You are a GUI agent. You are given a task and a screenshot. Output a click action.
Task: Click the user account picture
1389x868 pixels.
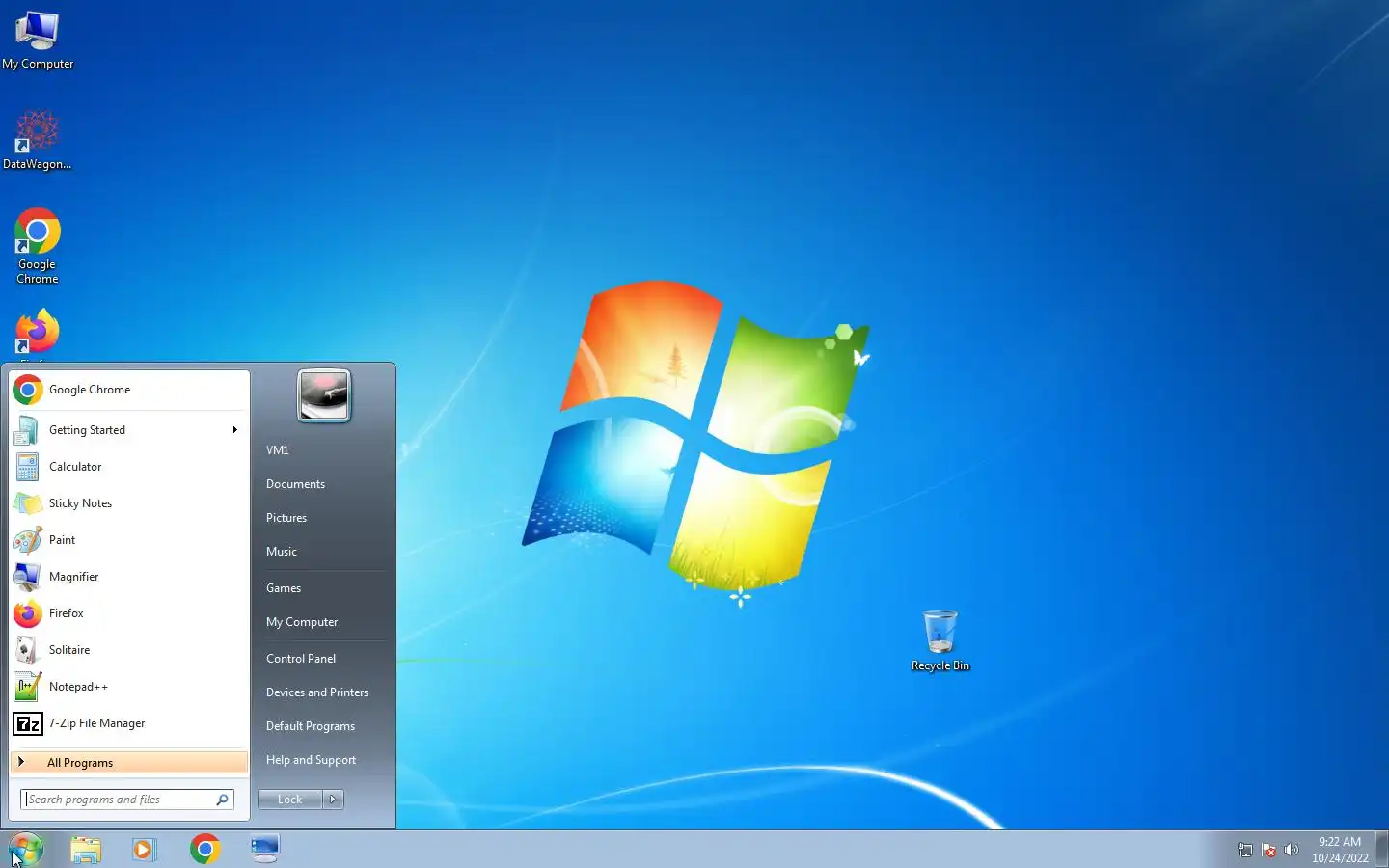coord(324,395)
